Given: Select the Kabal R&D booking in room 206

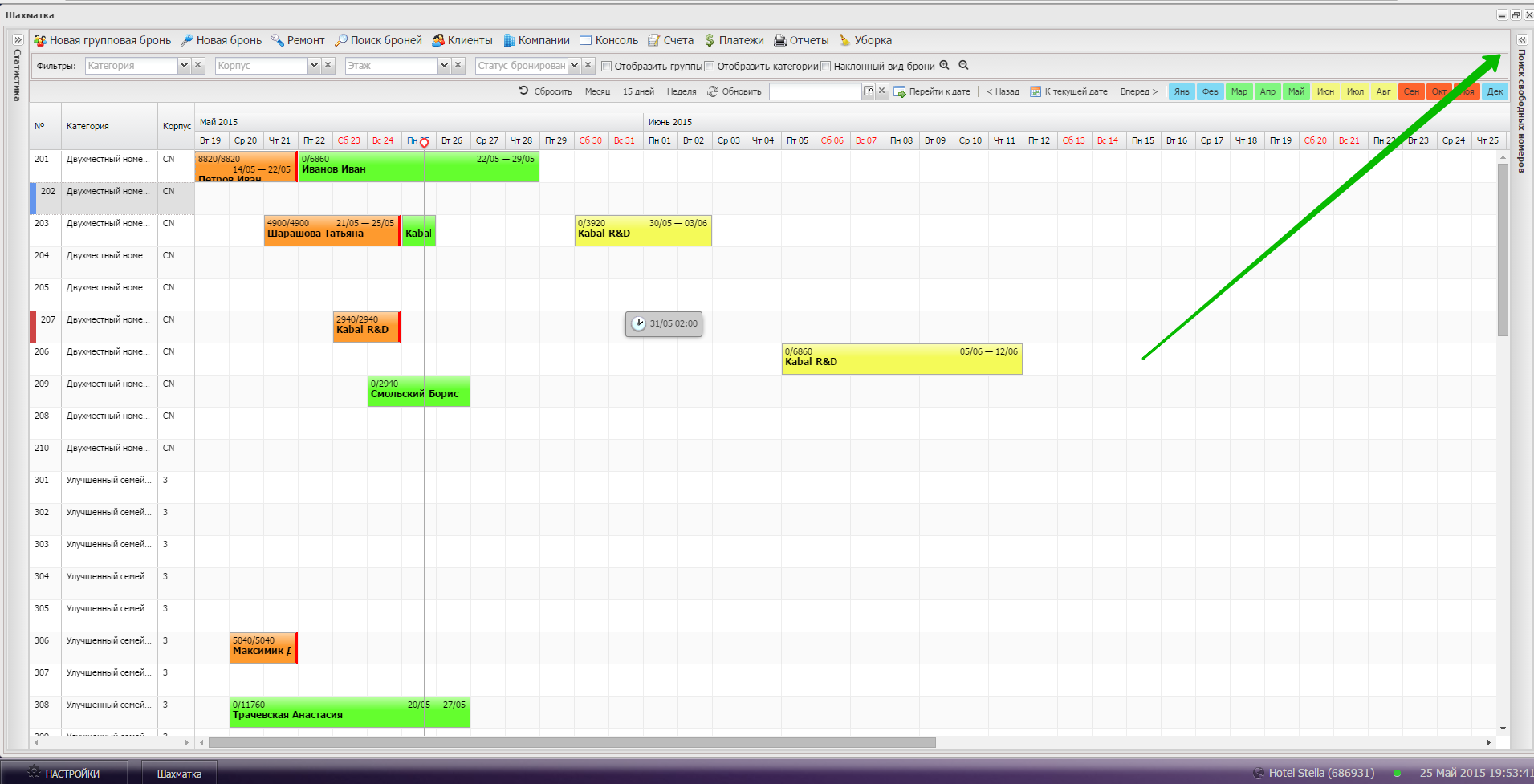Looking at the screenshot, I should pos(901,359).
